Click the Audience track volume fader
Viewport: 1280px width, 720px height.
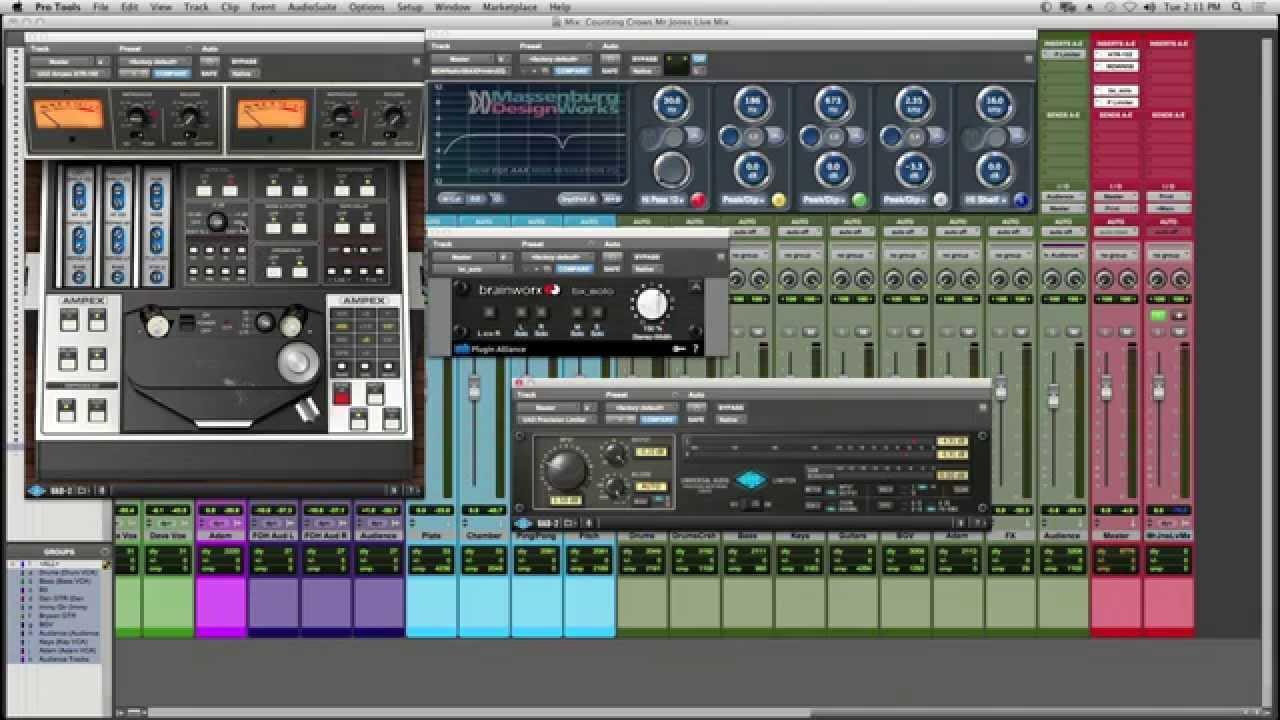click(x=1053, y=397)
